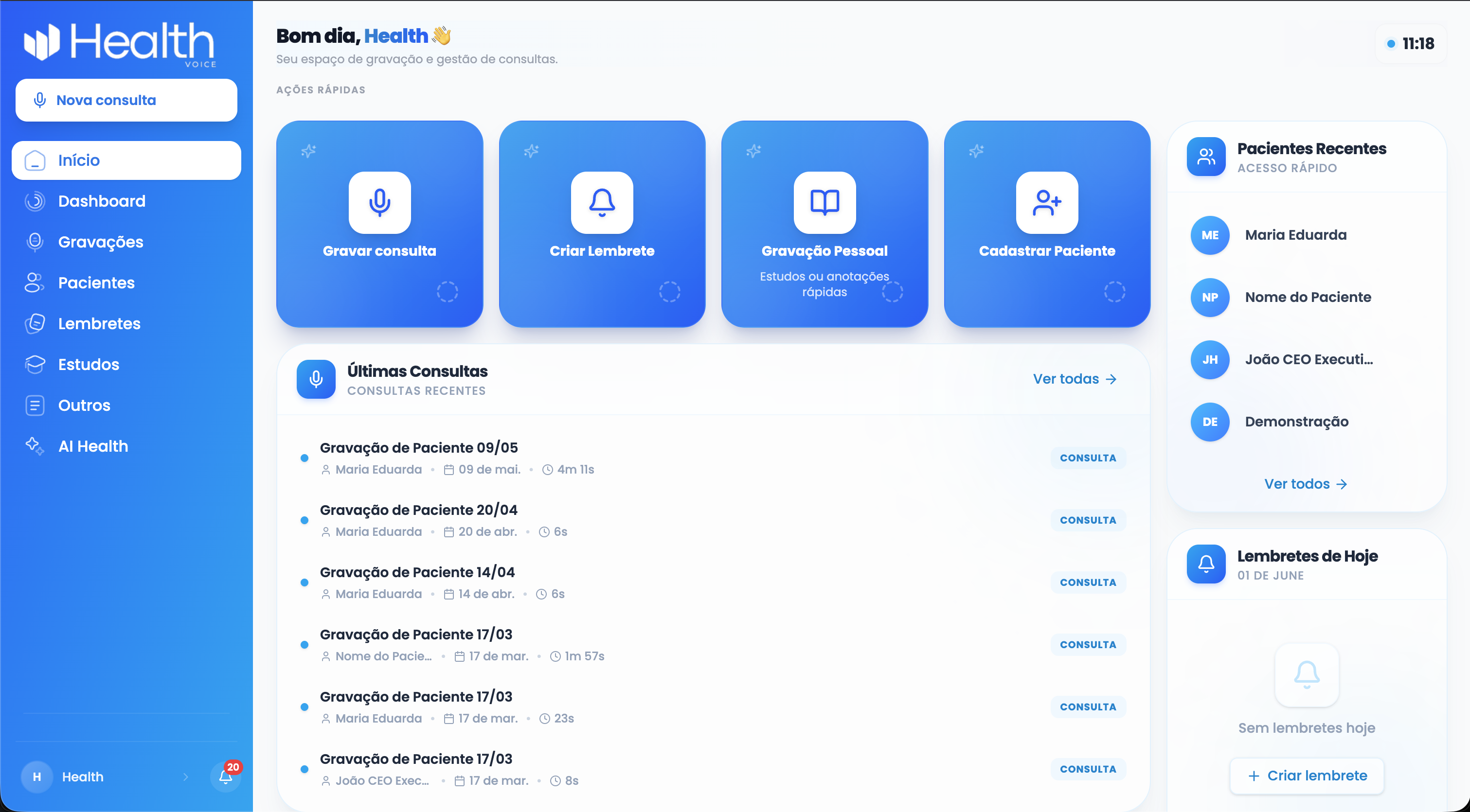
Task: Click the Cadastrar Paciente card label
Action: click(x=1047, y=251)
